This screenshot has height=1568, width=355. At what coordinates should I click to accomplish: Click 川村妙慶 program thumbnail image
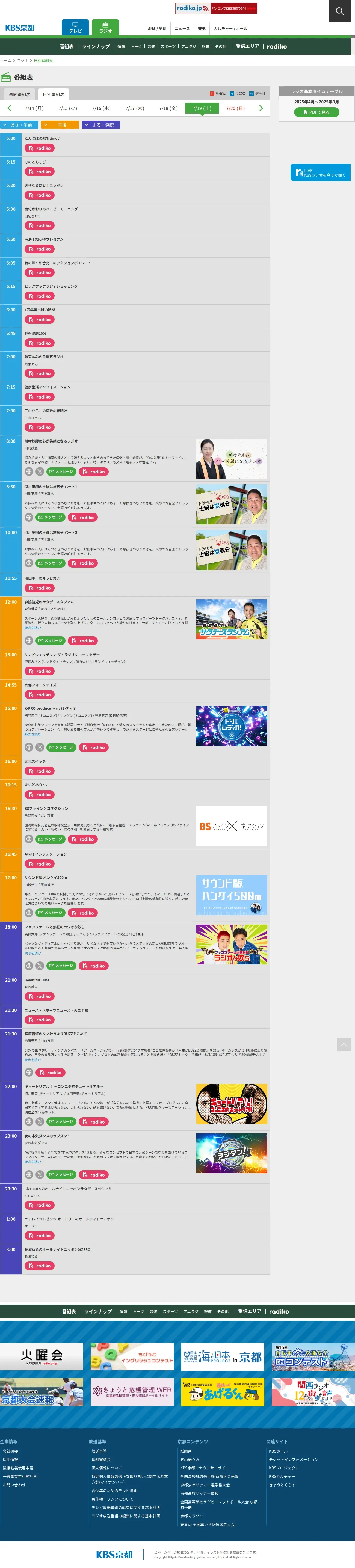[x=231, y=458]
